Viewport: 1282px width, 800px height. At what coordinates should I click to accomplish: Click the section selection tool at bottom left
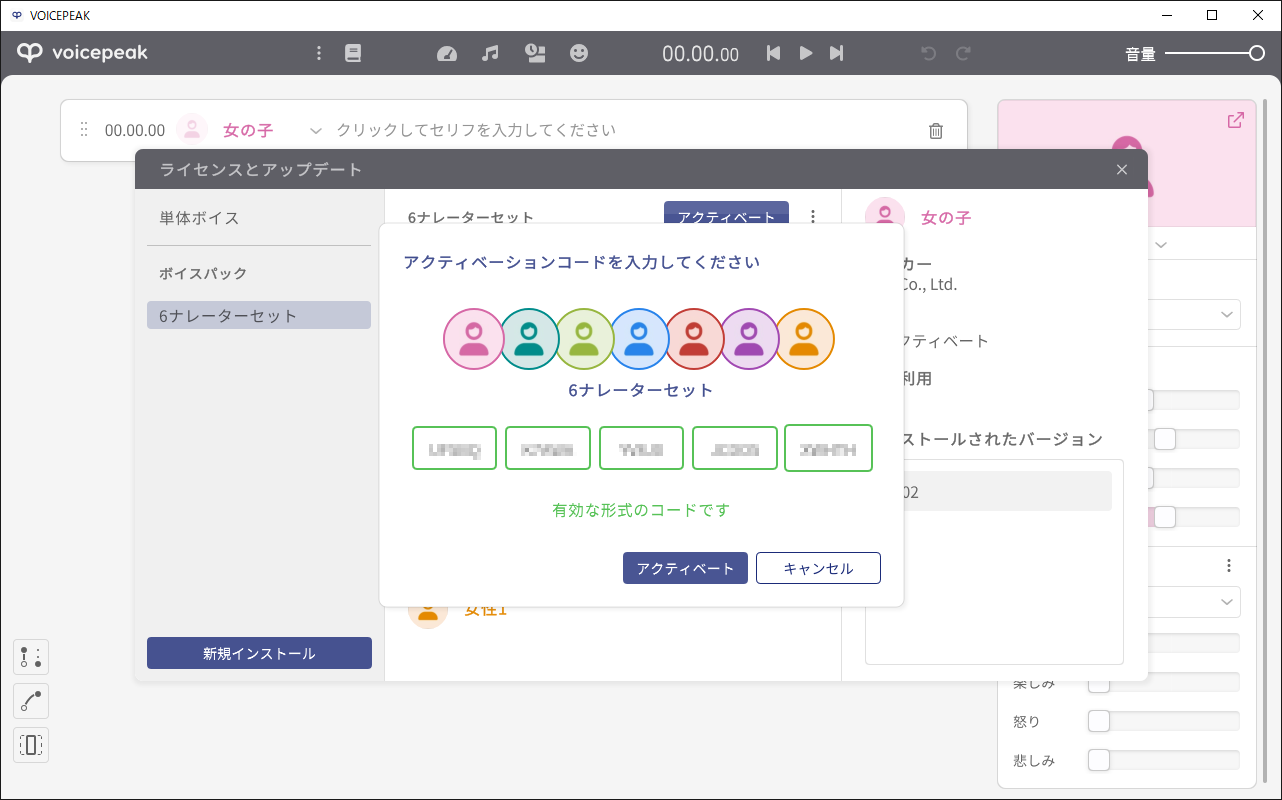(30, 745)
